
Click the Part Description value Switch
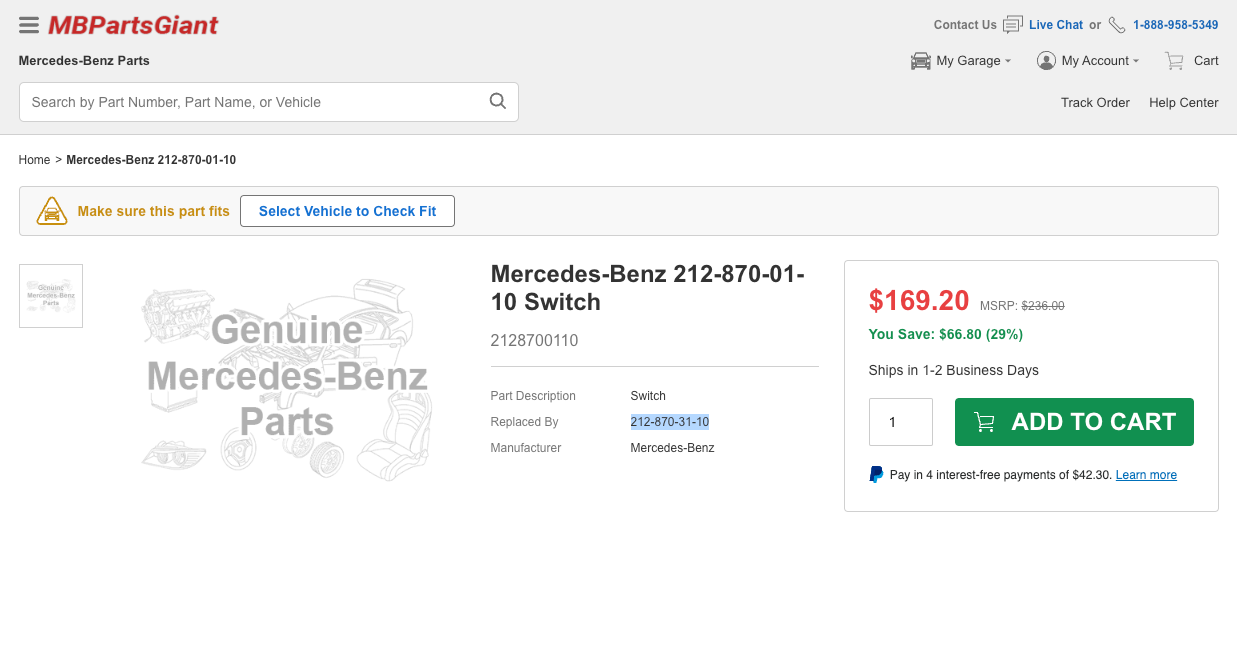(648, 396)
